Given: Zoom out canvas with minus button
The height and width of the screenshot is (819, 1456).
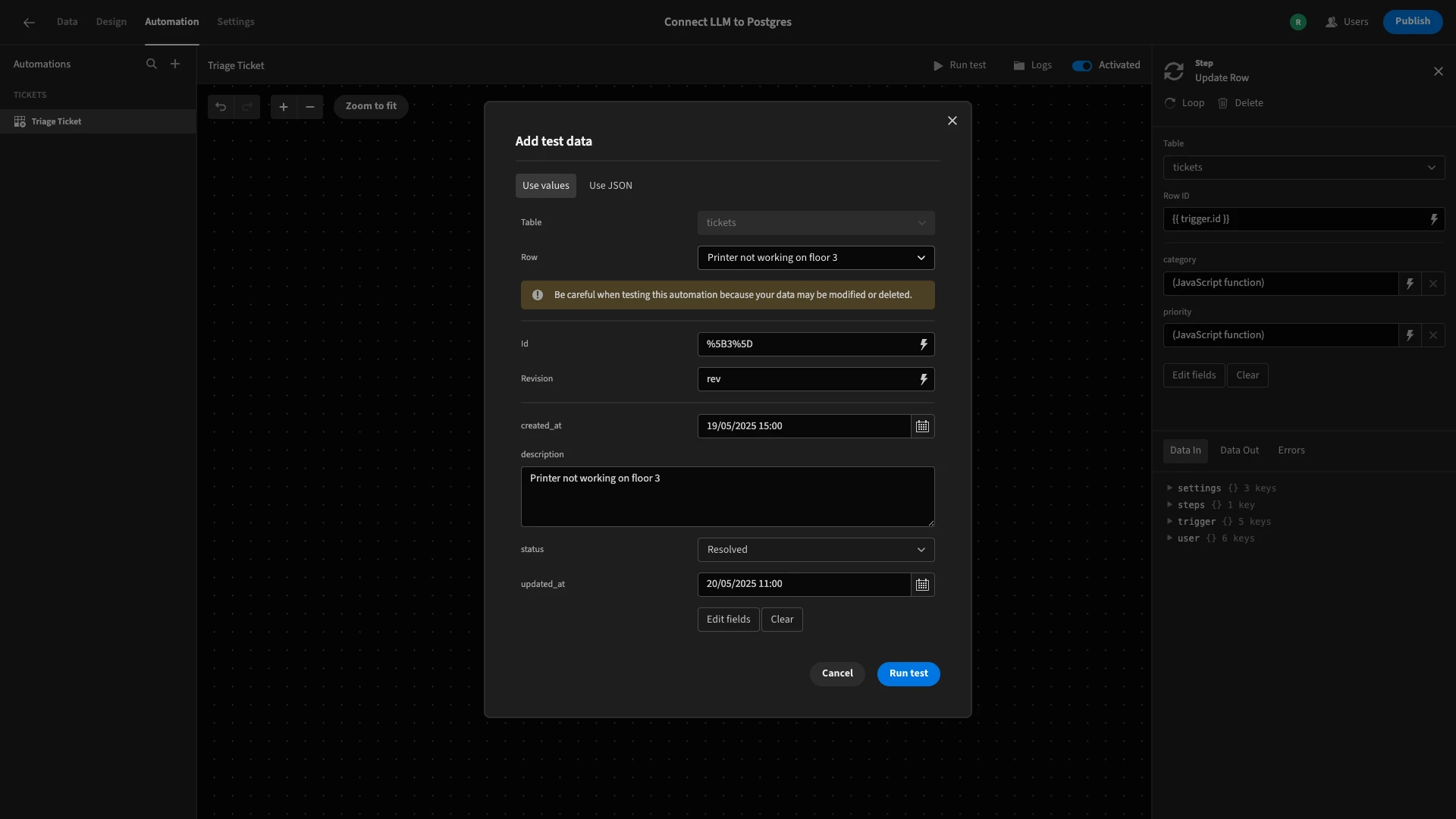Looking at the screenshot, I should (310, 107).
